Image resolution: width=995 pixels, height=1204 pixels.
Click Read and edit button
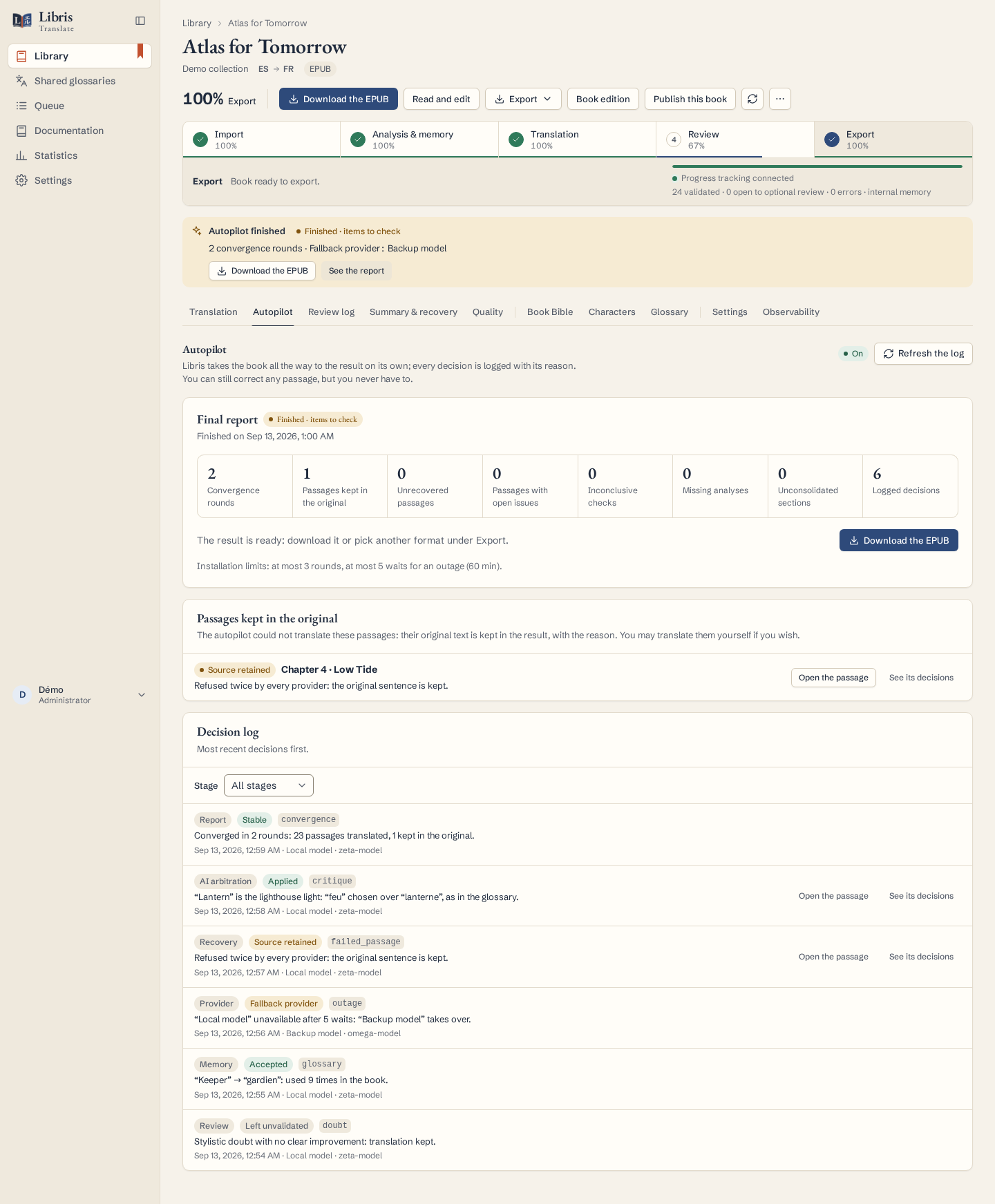[441, 99]
